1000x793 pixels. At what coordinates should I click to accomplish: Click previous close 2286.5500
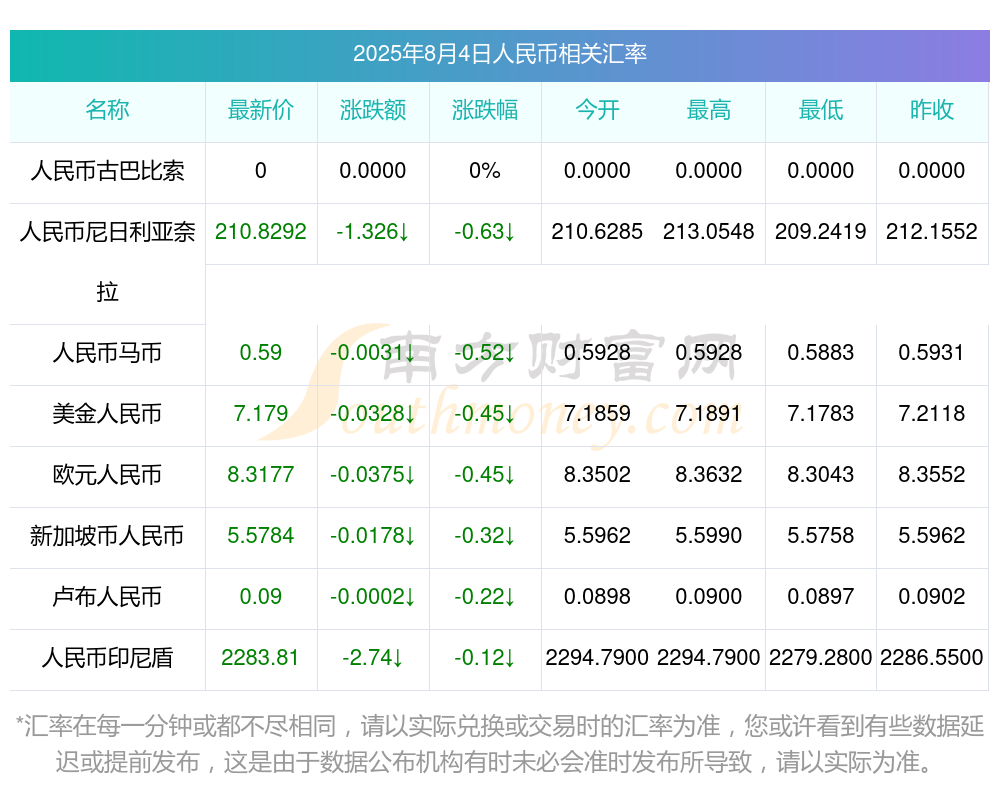pos(932,658)
